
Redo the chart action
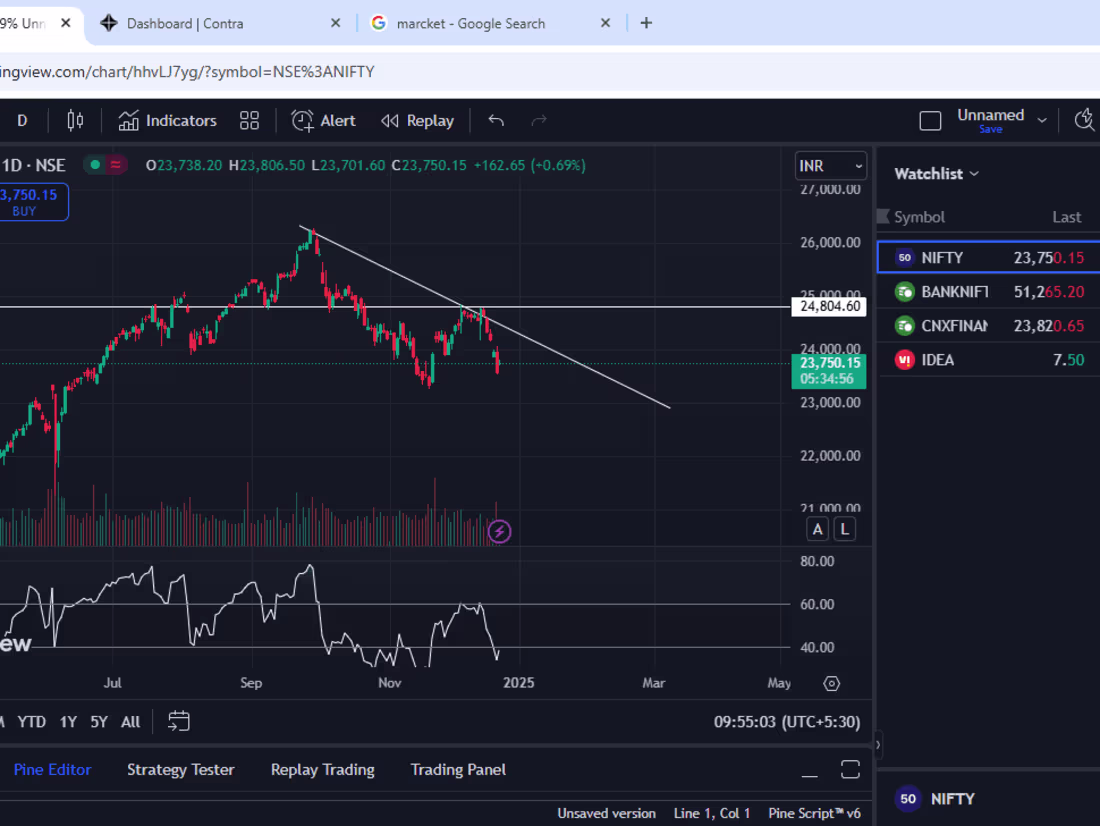(538, 119)
